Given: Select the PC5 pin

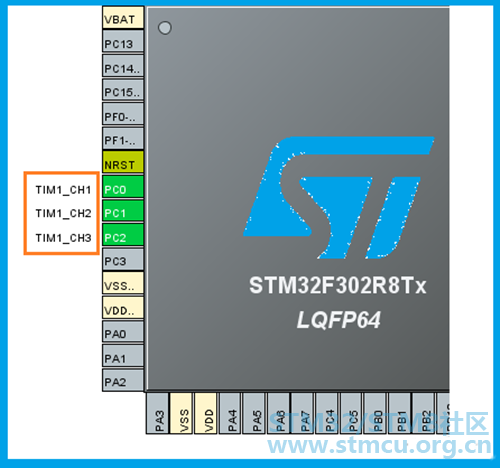Looking at the screenshot, I should point(351,413).
